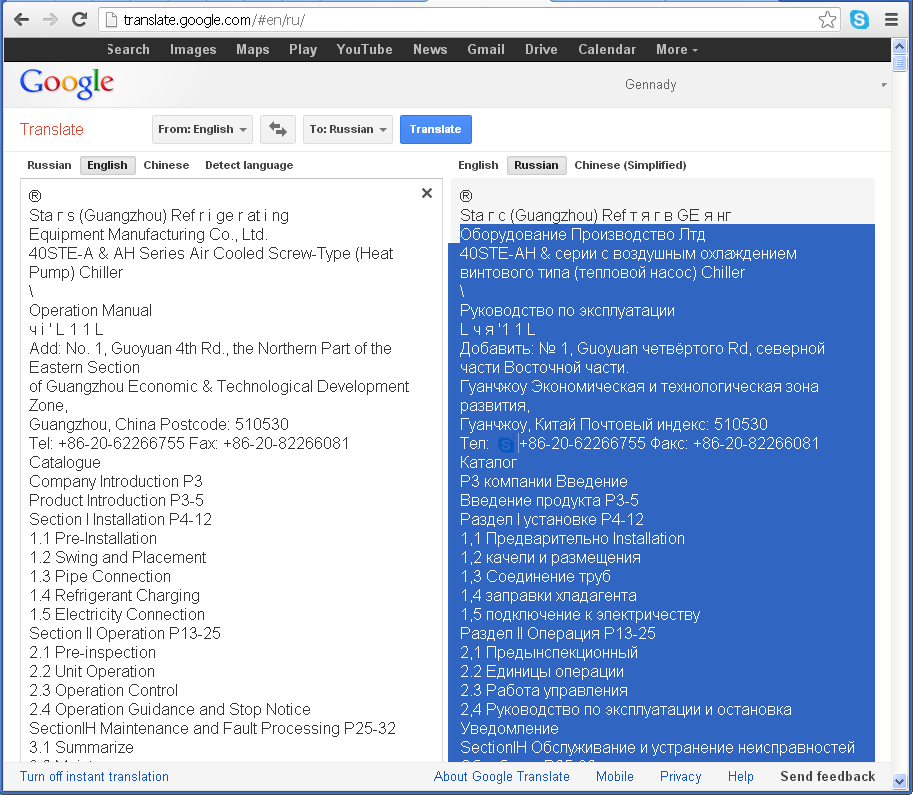Open account dropdown arrow beside Gennady
Image resolution: width=914 pixels, height=795 pixels.
[x=884, y=85]
